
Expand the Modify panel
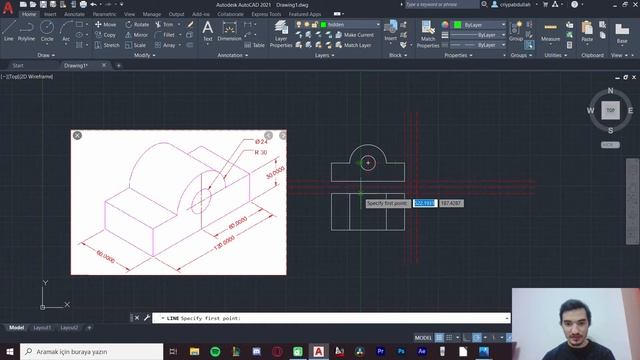[144, 55]
